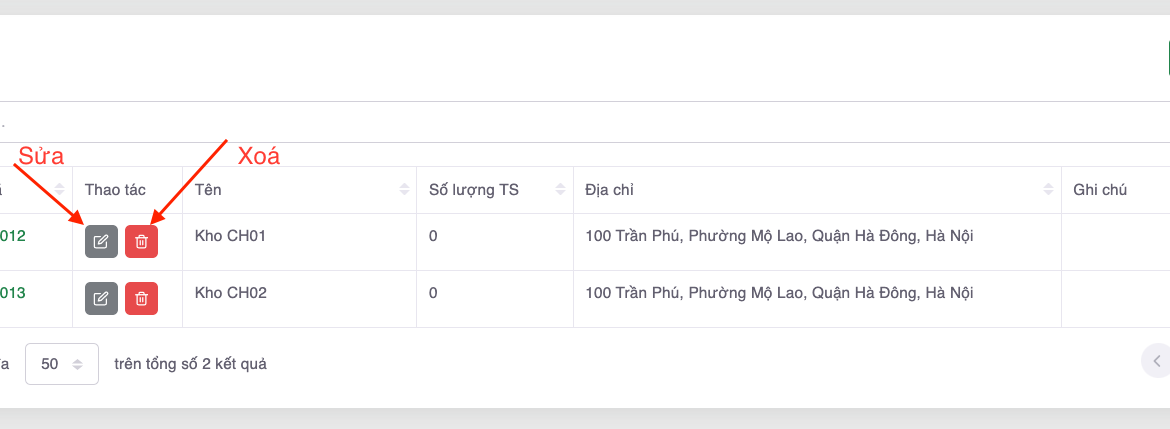Screen dimensions: 1170x429
Task: Click the sort arrows left of Thao tác
Action: [60, 189]
